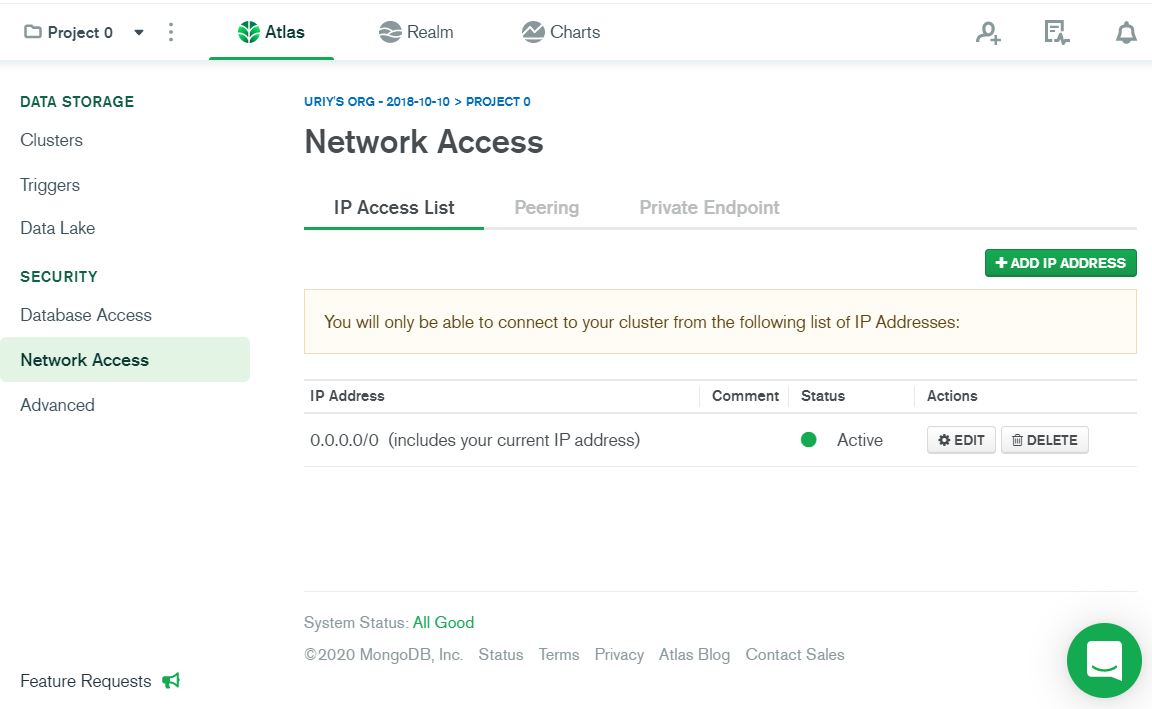
Task: Switch to the Charts tab
Action: (561, 32)
